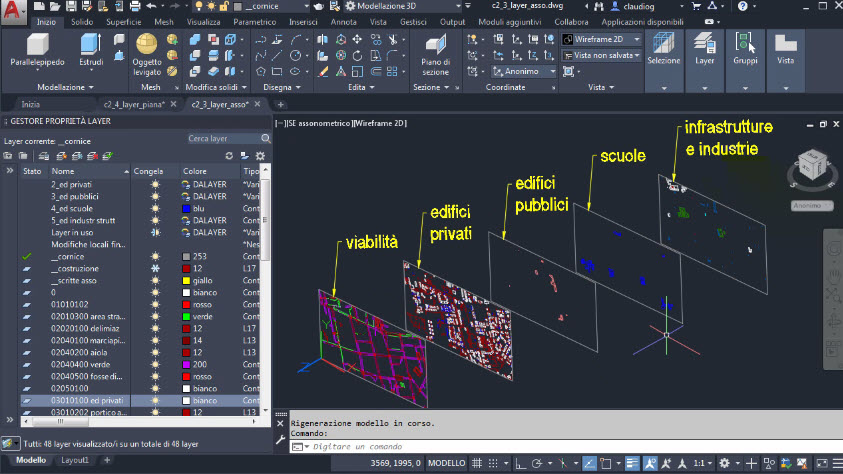This screenshot has height=474, width=843.
Task: Open the help question mark icon
Action: coord(742,6)
